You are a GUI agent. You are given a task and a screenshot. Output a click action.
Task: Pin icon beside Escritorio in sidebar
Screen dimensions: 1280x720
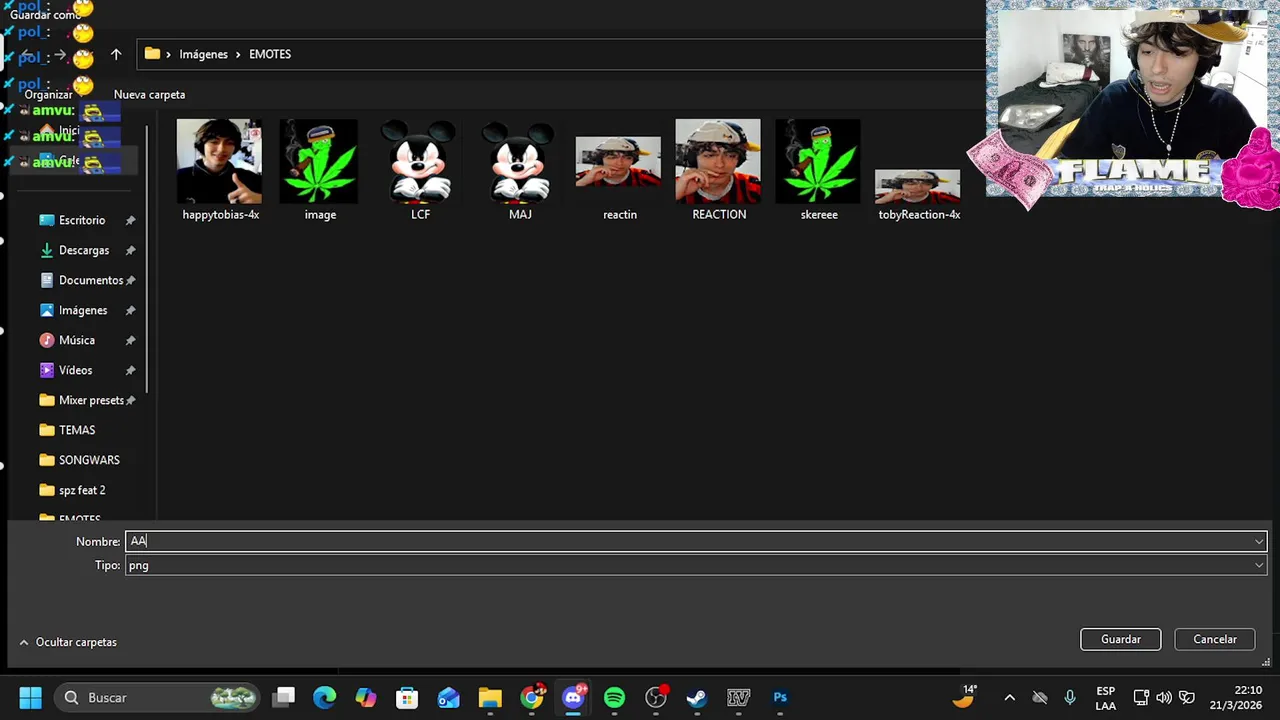130,220
